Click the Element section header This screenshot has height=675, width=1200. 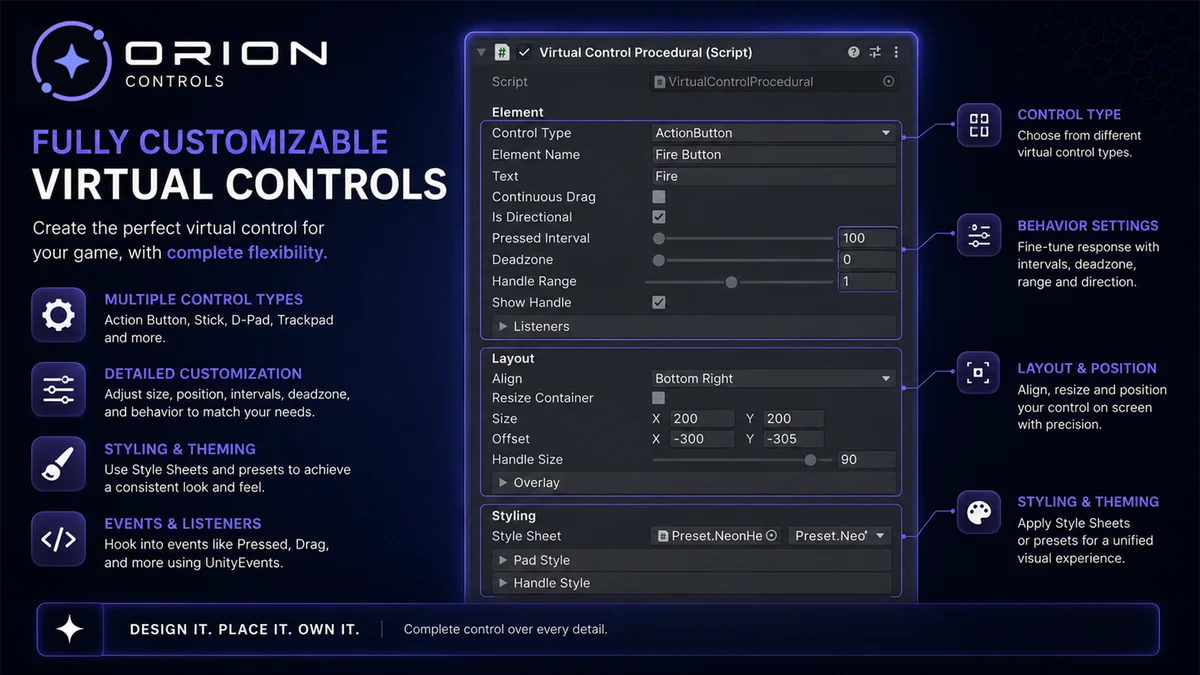click(518, 112)
